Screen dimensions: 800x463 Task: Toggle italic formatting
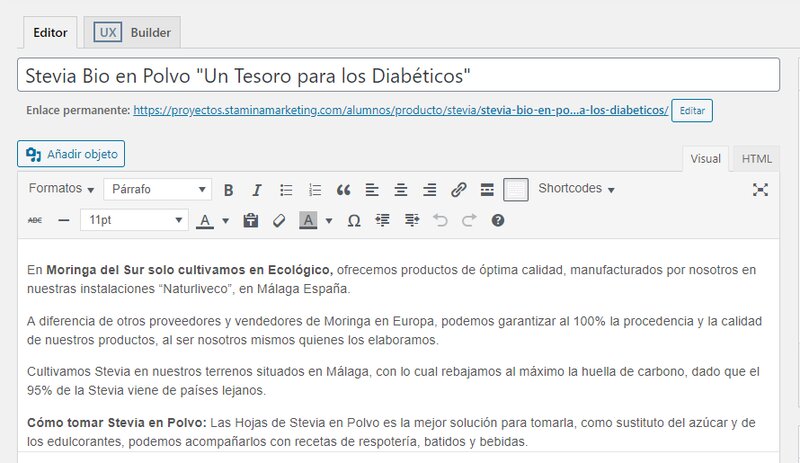(x=257, y=190)
